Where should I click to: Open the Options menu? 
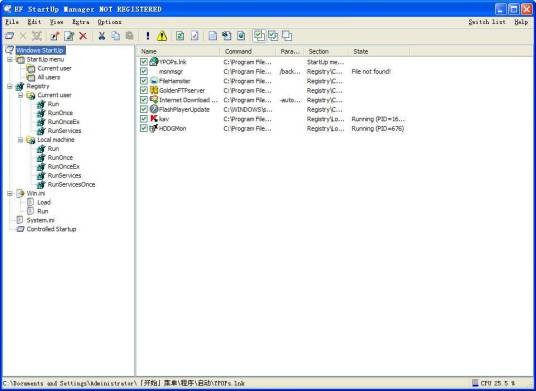(x=109, y=22)
